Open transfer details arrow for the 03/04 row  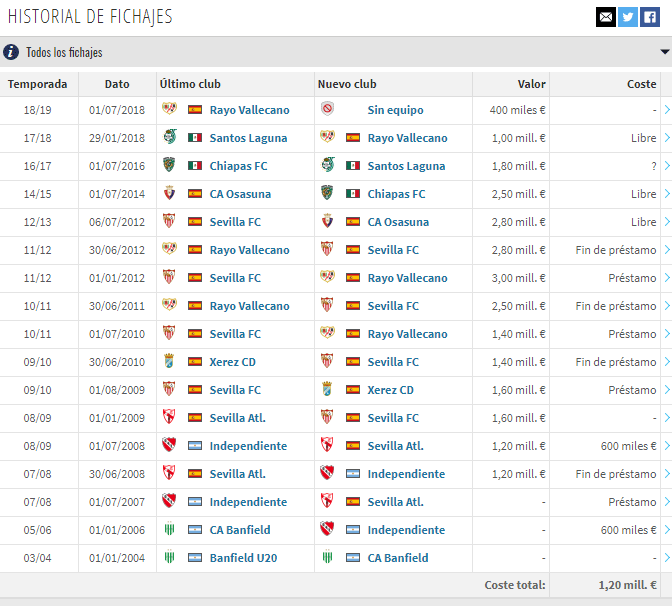pos(667,558)
